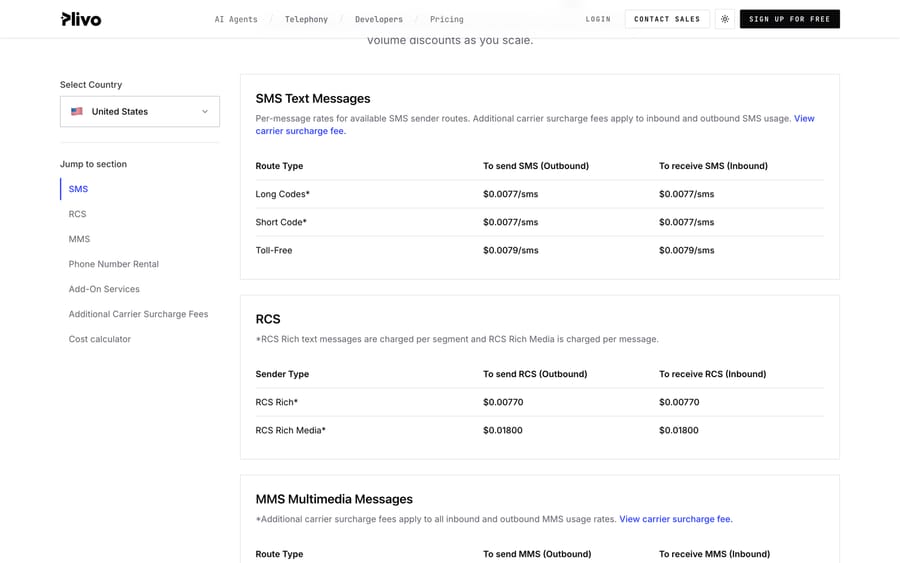Click the Short Code* row label
The image size is (900, 563).
coord(281,222)
